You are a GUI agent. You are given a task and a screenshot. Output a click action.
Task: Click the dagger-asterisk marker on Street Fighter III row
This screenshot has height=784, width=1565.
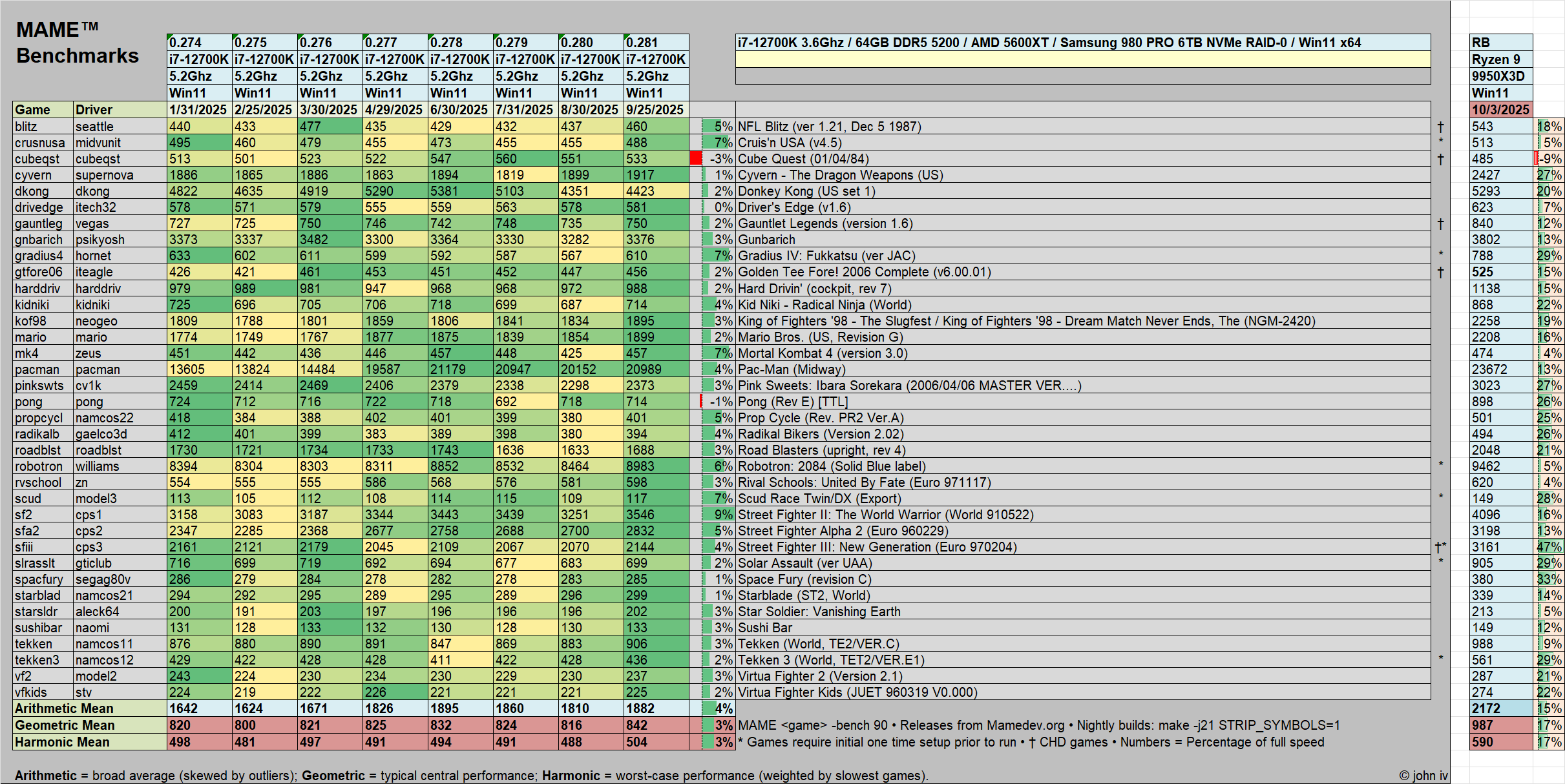[1440, 547]
